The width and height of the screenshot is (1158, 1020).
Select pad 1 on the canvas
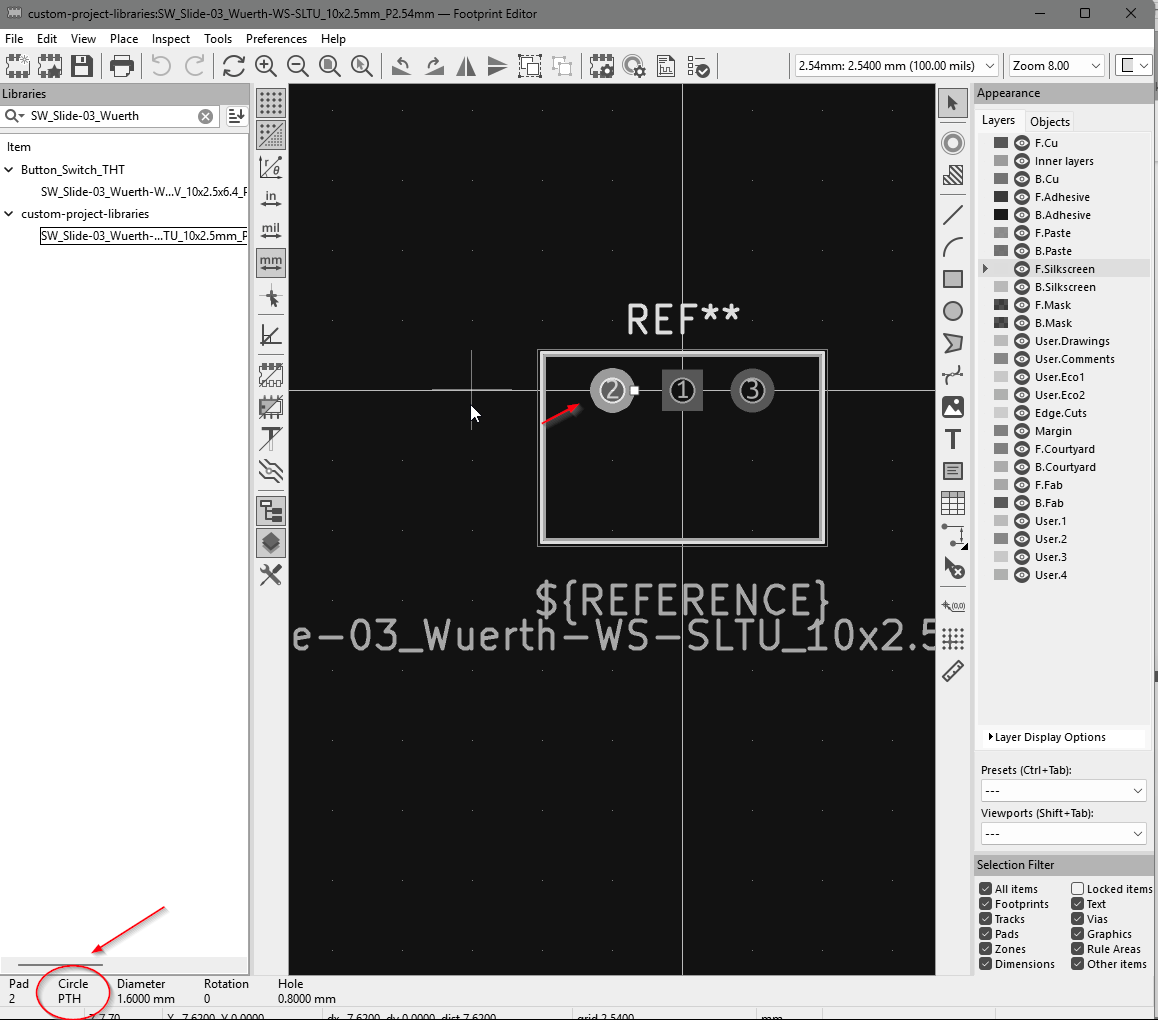coord(682,390)
